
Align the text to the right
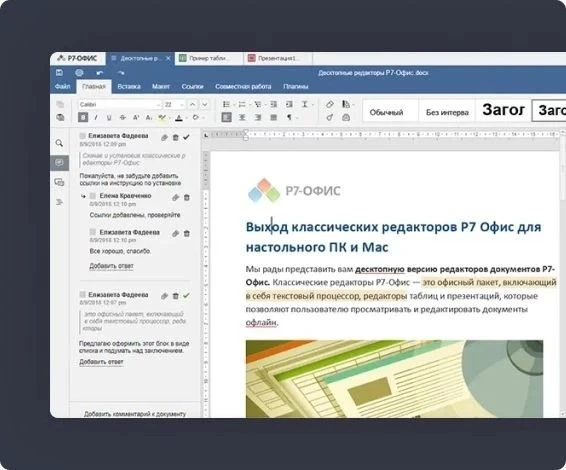pyautogui.click(x=258, y=117)
